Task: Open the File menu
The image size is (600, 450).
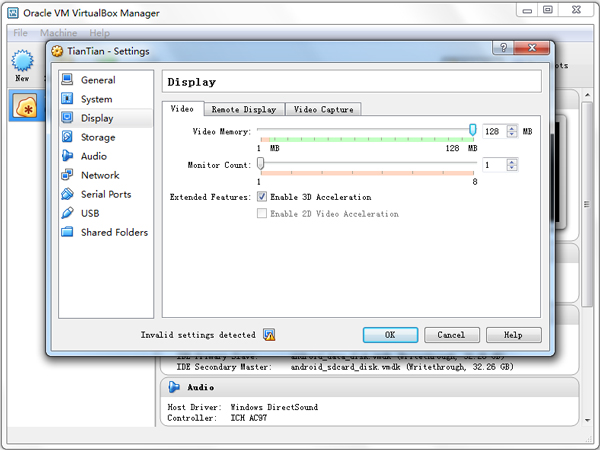Action: (20, 33)
